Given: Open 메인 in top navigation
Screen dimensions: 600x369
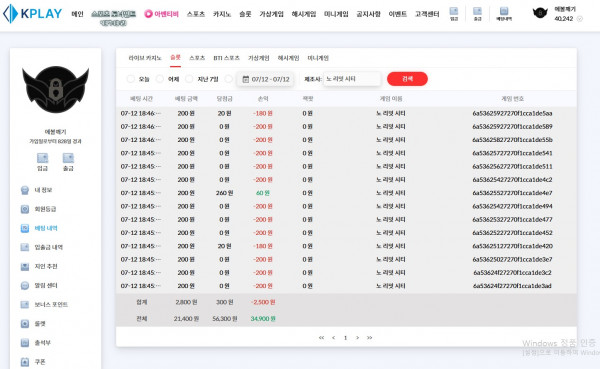Looking at the screenshot, I should coord(77,14).
